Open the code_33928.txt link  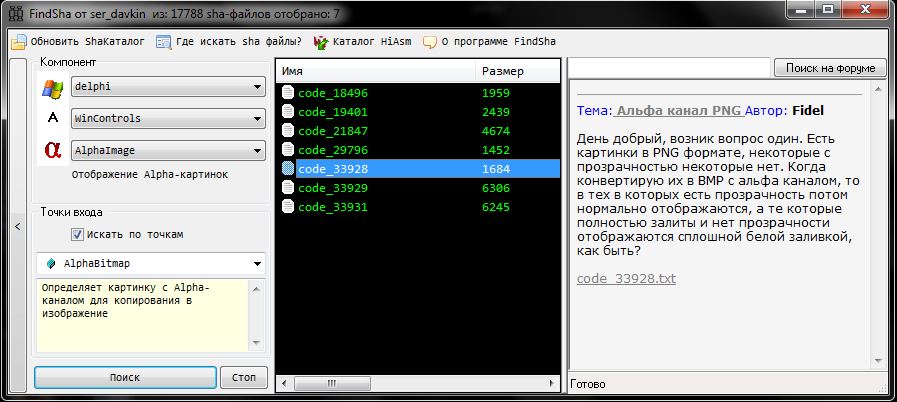pyautogui.click(x=626, y=277)
